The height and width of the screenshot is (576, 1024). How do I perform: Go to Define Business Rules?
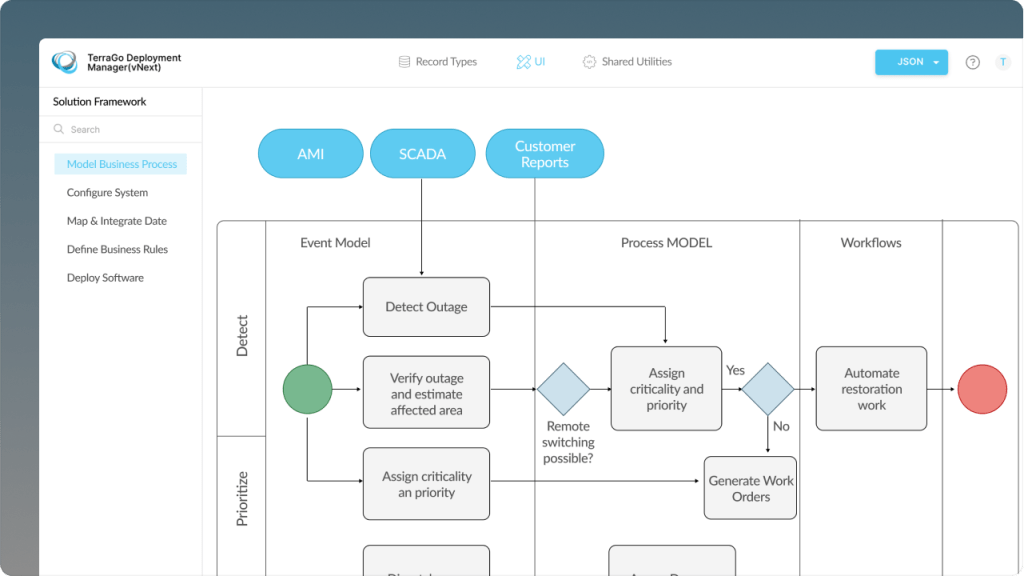click(117, 250)
